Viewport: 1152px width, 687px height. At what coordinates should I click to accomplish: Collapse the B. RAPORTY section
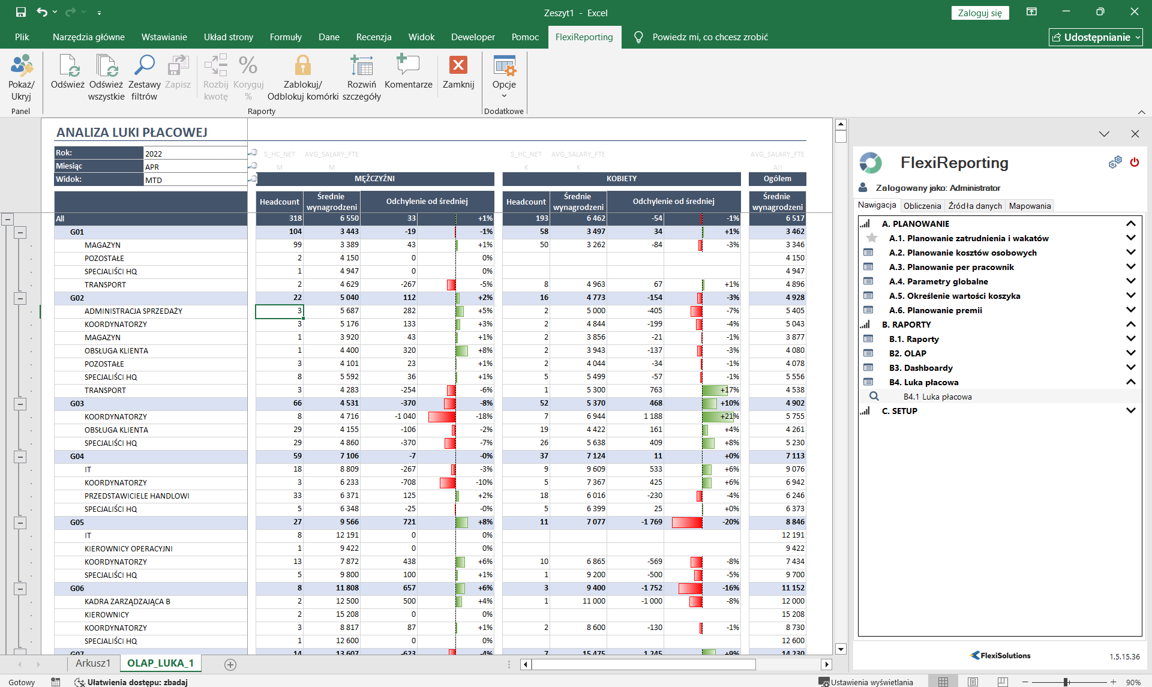click(x=1131, y=325)
